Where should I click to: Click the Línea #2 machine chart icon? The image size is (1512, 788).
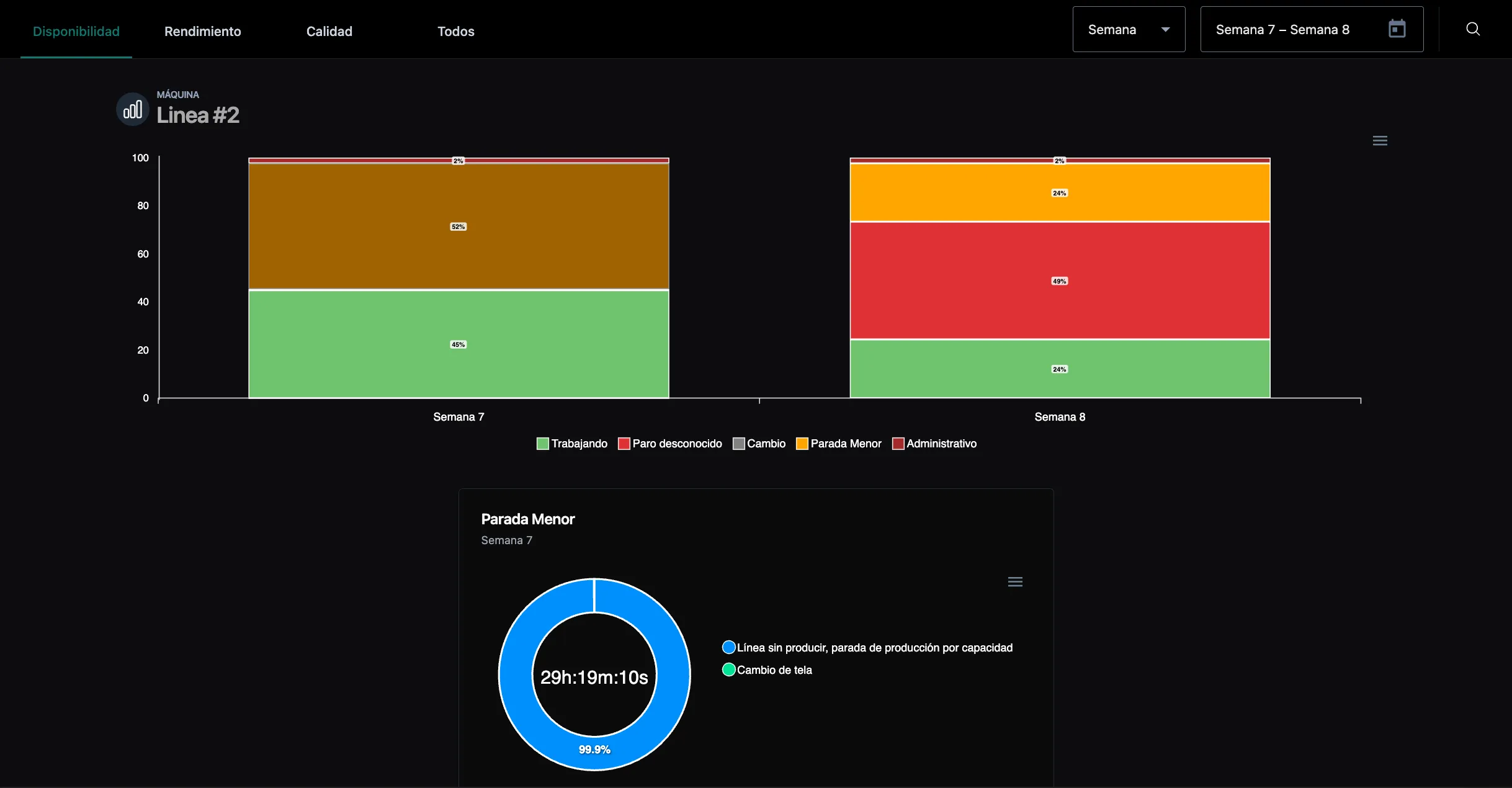click(132, 109)
